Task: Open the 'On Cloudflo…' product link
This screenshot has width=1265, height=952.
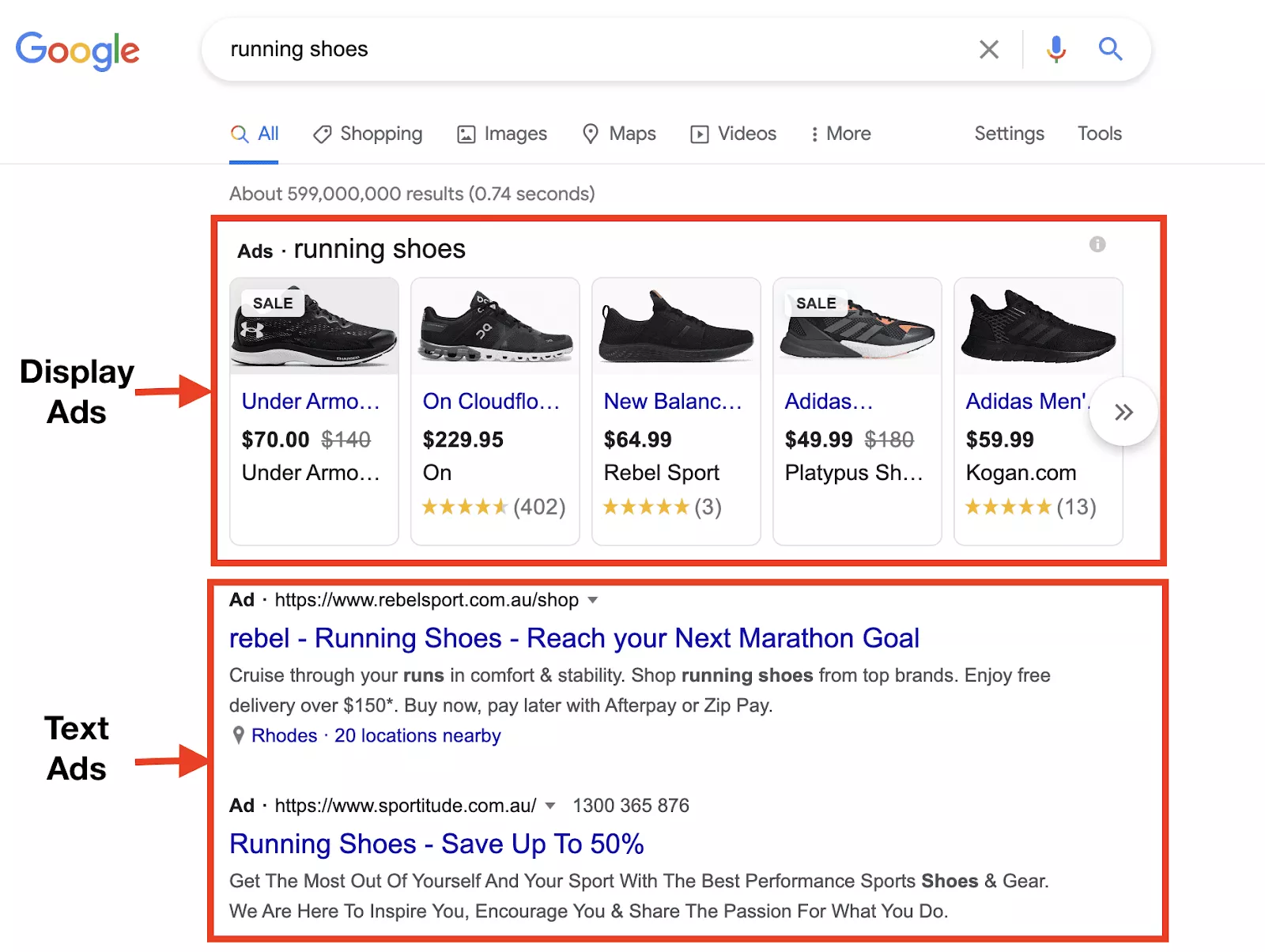Action: click(x=491, y=402)
